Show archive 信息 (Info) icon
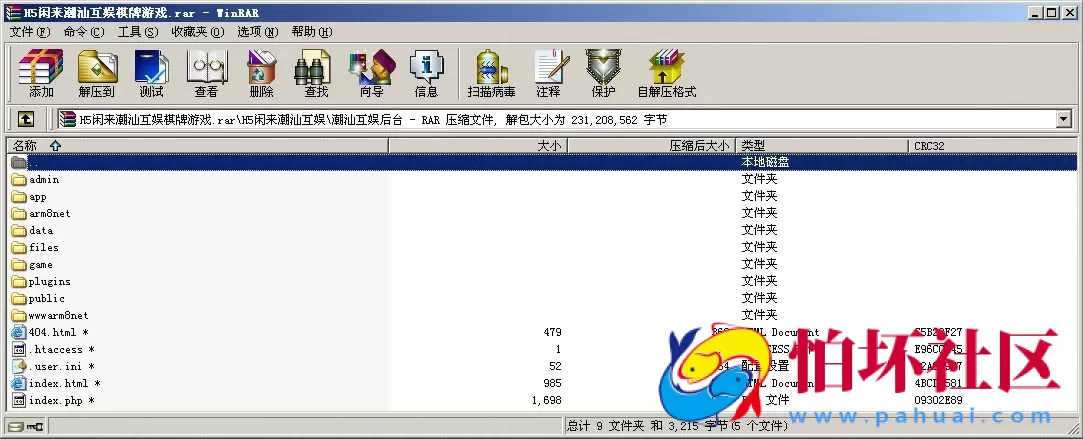1083x439 pixels. point(426,72)
